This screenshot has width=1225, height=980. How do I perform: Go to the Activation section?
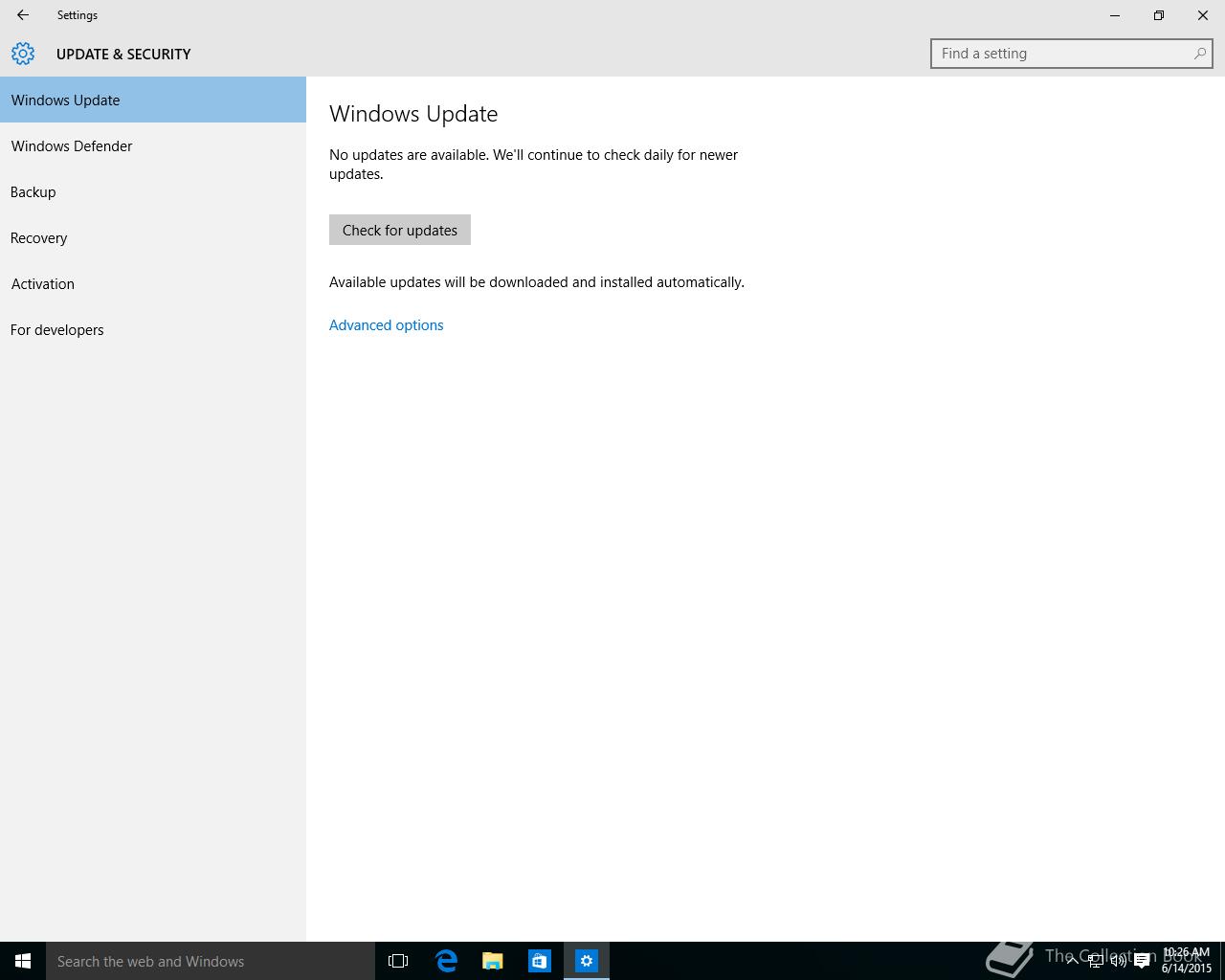click(153, 283)
